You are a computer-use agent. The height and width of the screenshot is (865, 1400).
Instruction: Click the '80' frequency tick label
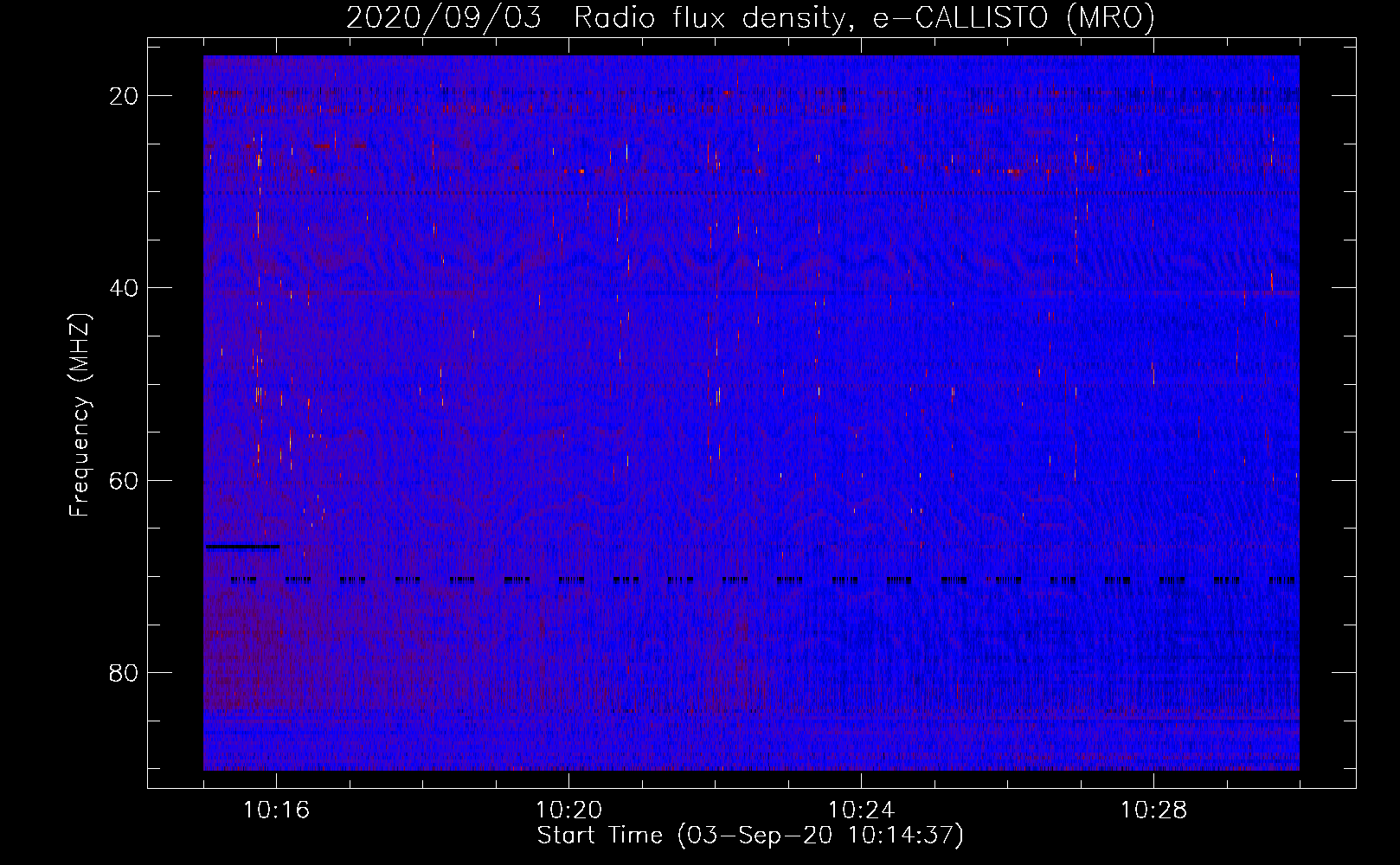click(124, 672)
